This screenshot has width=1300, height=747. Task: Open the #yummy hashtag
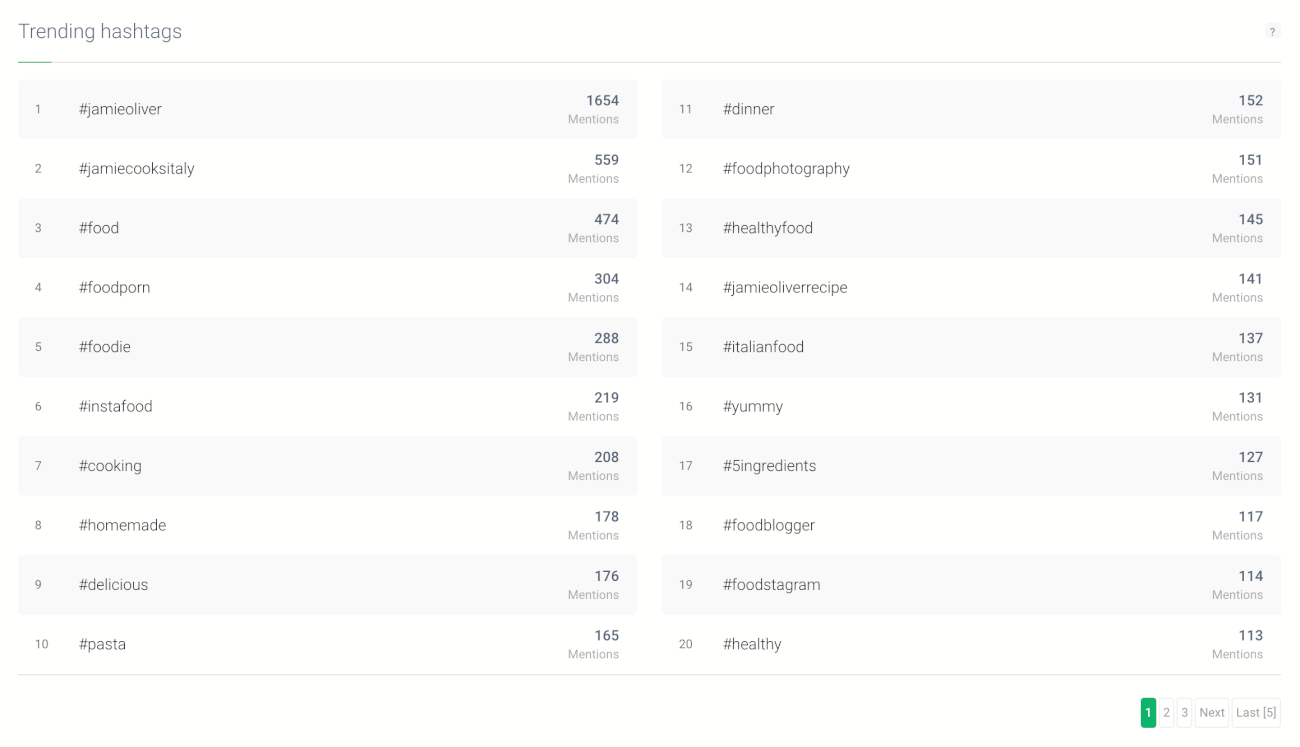click(x=753, y=407)
